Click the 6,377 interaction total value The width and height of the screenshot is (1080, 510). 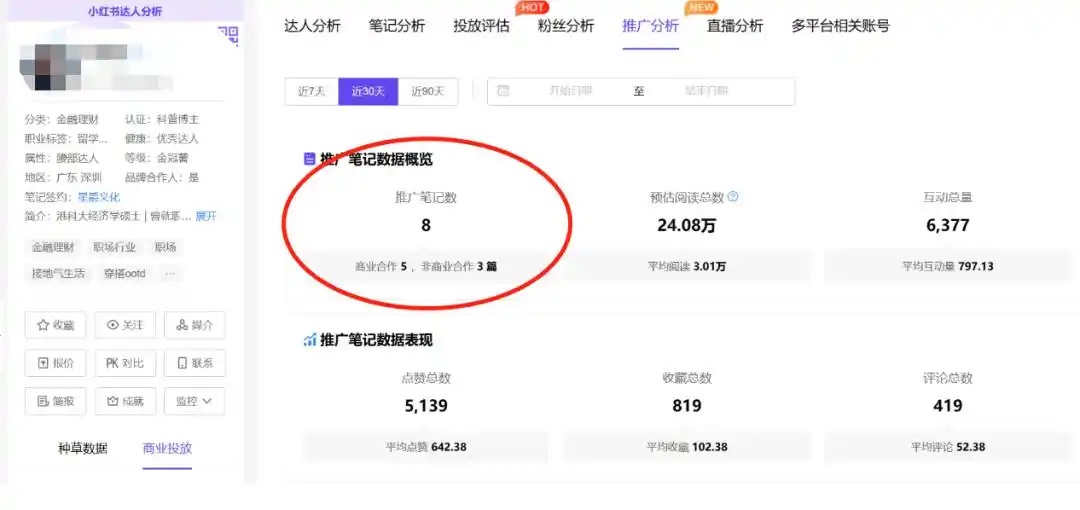click(948, 225)
